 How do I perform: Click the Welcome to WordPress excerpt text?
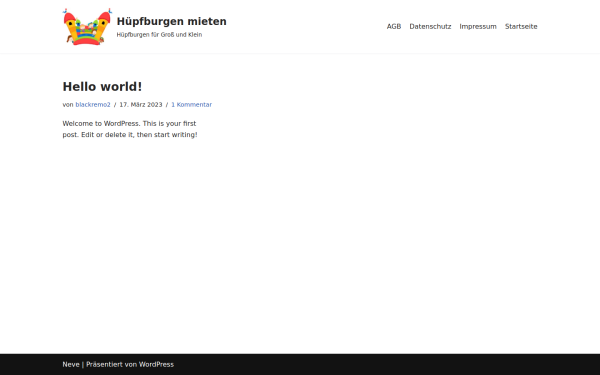[130, 129]
